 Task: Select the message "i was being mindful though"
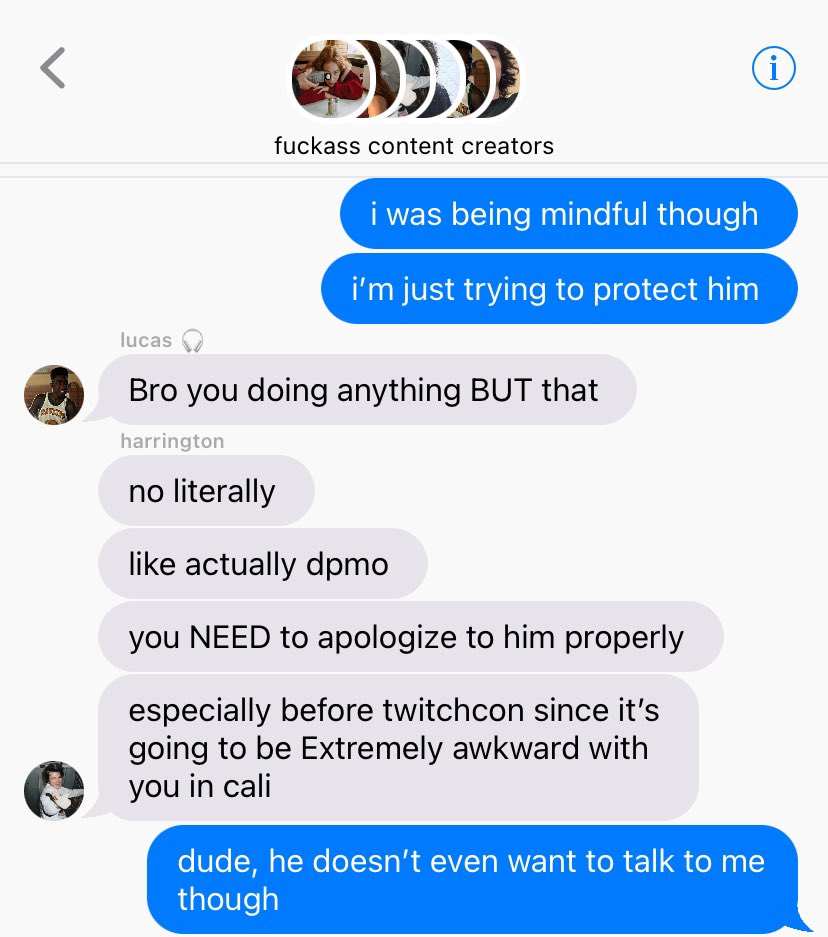(x=569, y=214)
